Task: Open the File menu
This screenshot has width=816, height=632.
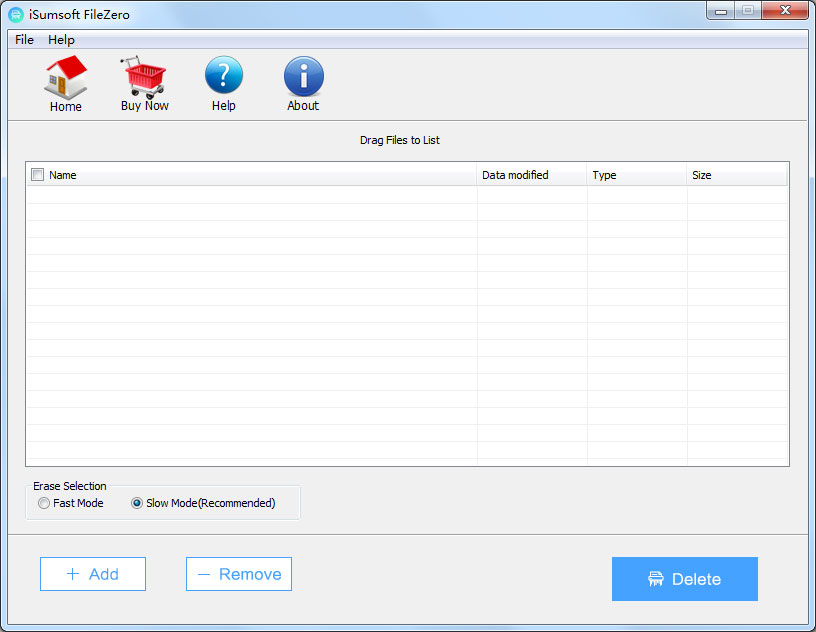Action: [24, 40]
